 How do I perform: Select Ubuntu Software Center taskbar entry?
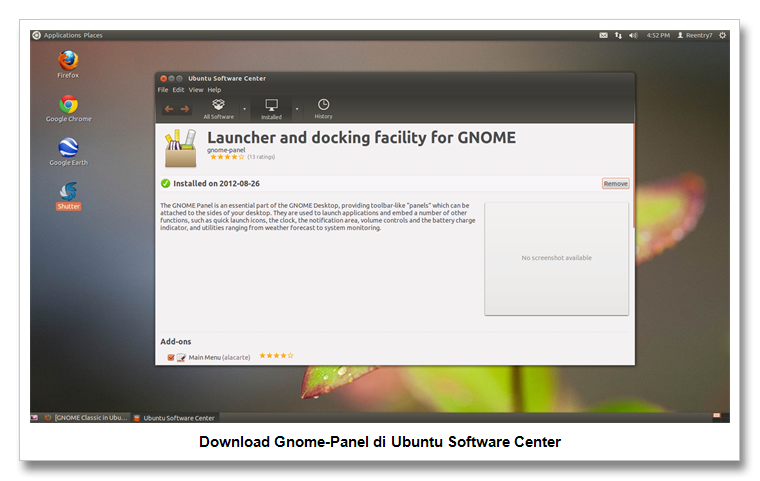[x=174, y=417]
